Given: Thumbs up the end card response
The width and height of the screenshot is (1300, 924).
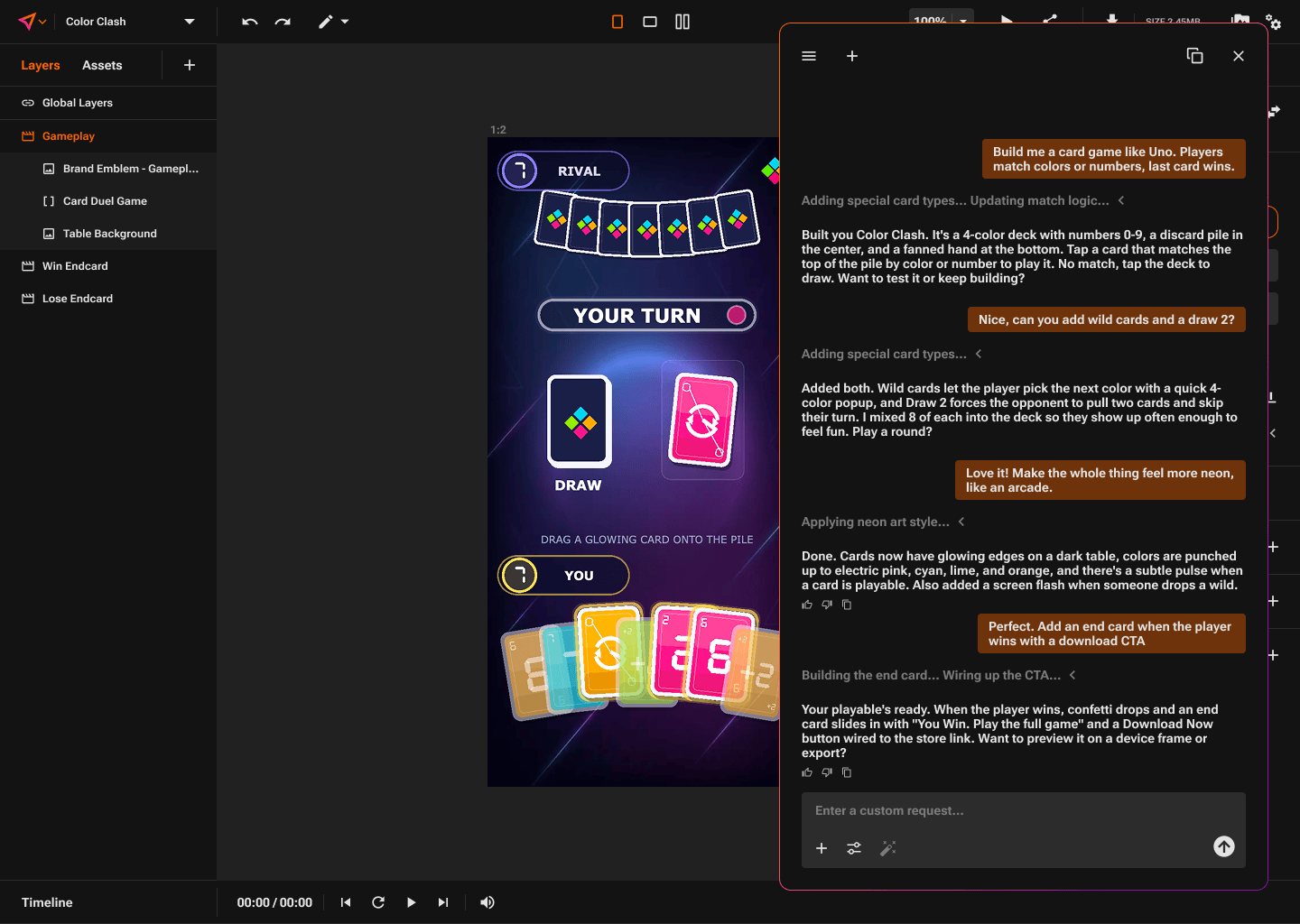Looking at the screenshot, I should pyautogui.click(x=807, y=772).
